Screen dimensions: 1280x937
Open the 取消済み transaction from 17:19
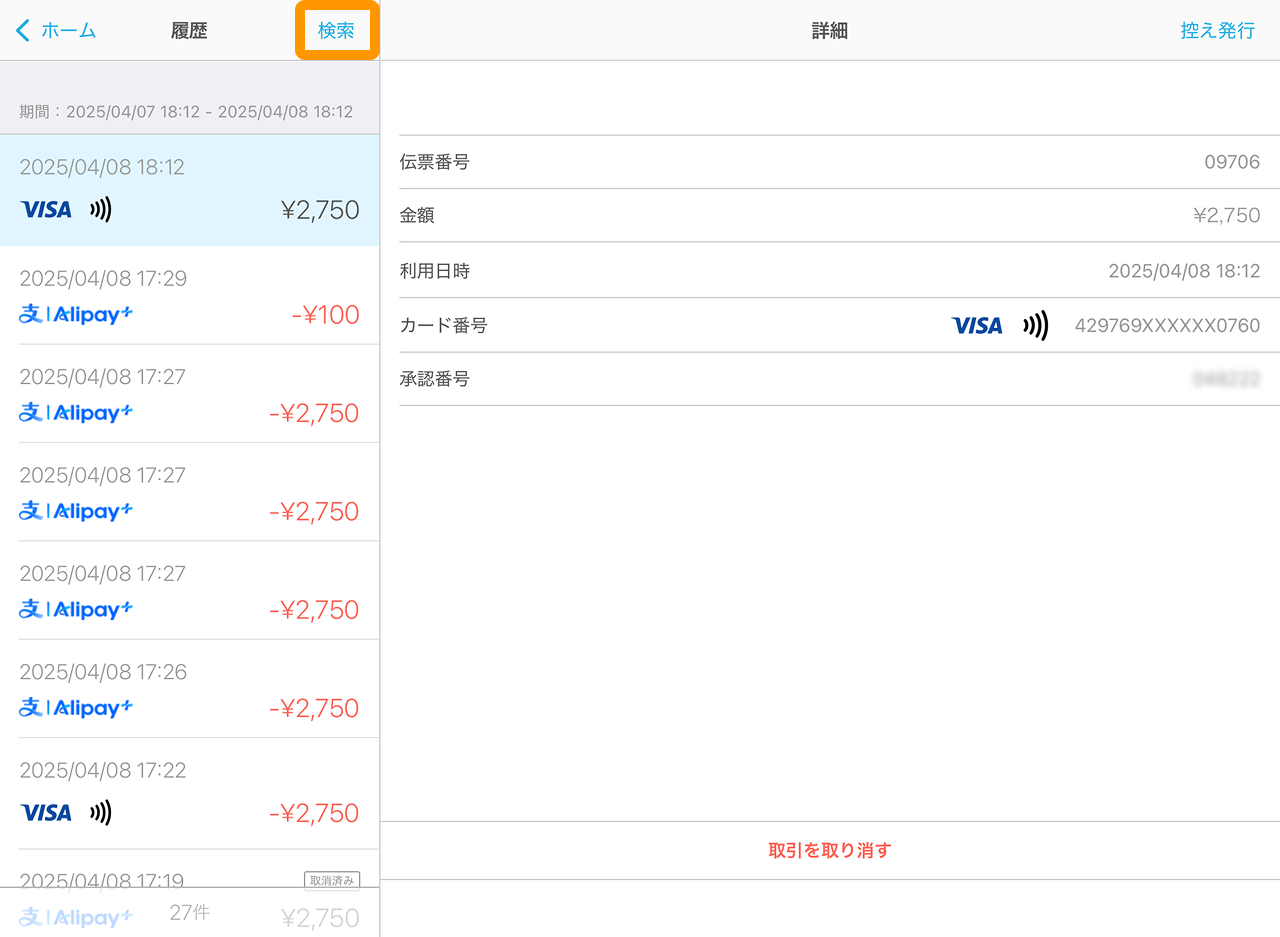[189, 880]
